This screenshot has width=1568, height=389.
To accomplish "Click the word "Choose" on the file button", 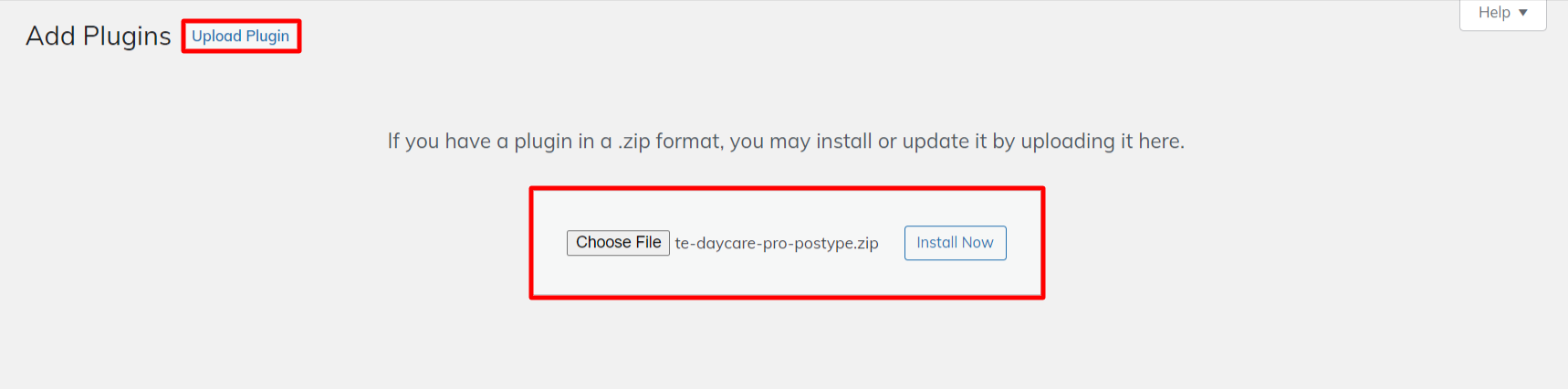I will pyautogui.click(x=603, y=243).
